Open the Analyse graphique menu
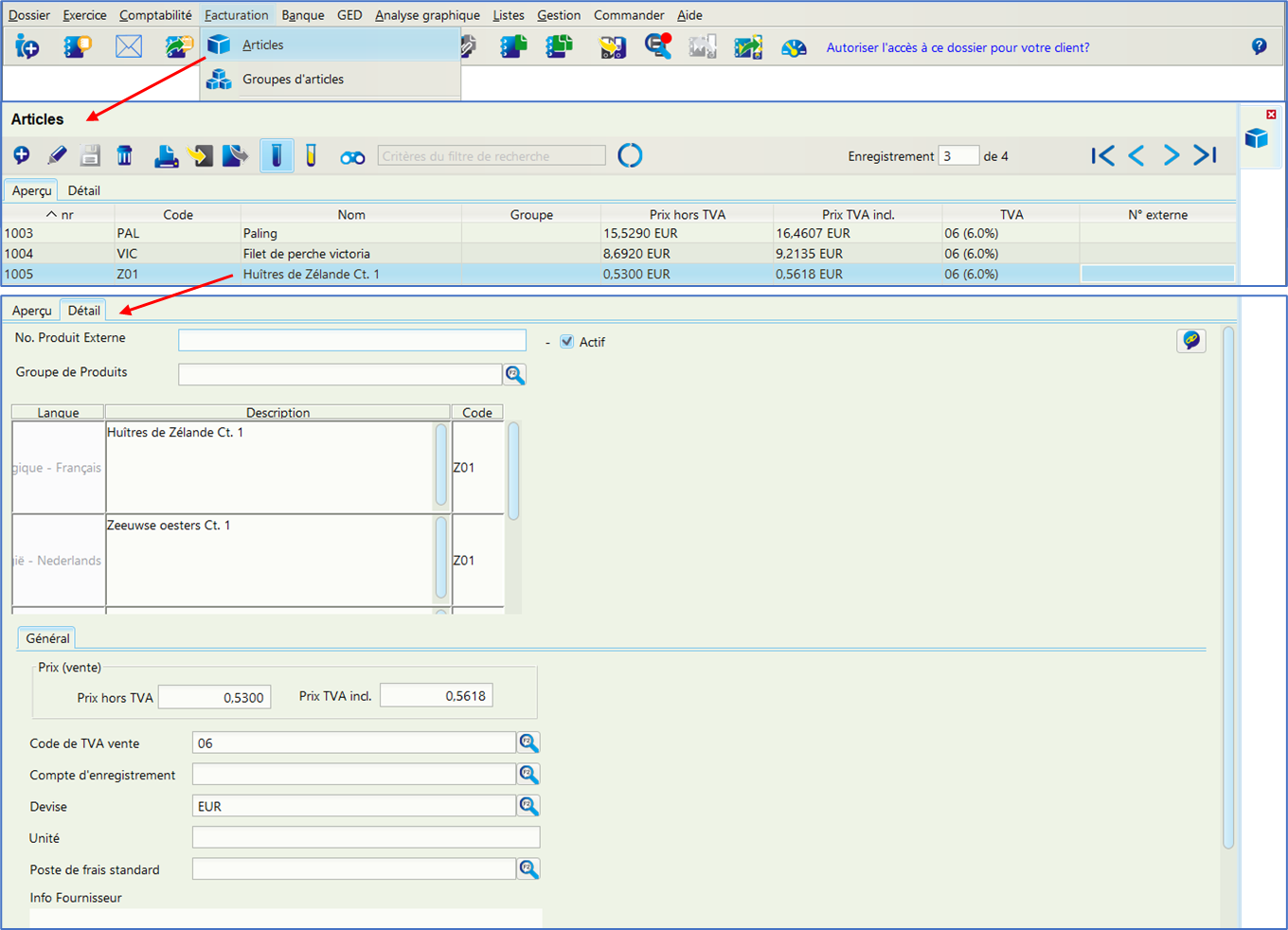Viewport: 1288px width, 930px height. click(427, 15)
